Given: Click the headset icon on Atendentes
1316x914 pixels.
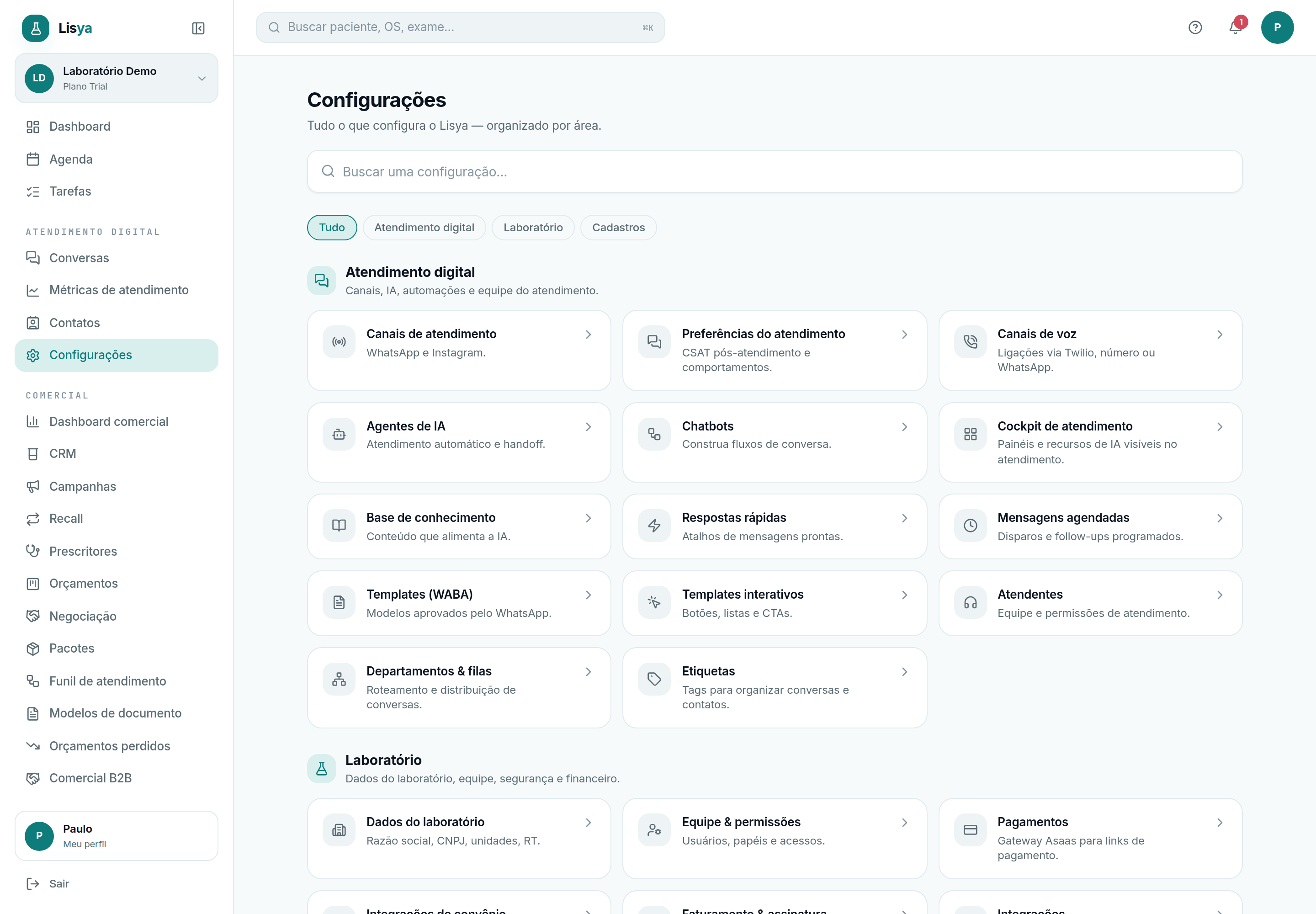Looking at the screenshot, I should pyautogui.click(x=970, y=602).
